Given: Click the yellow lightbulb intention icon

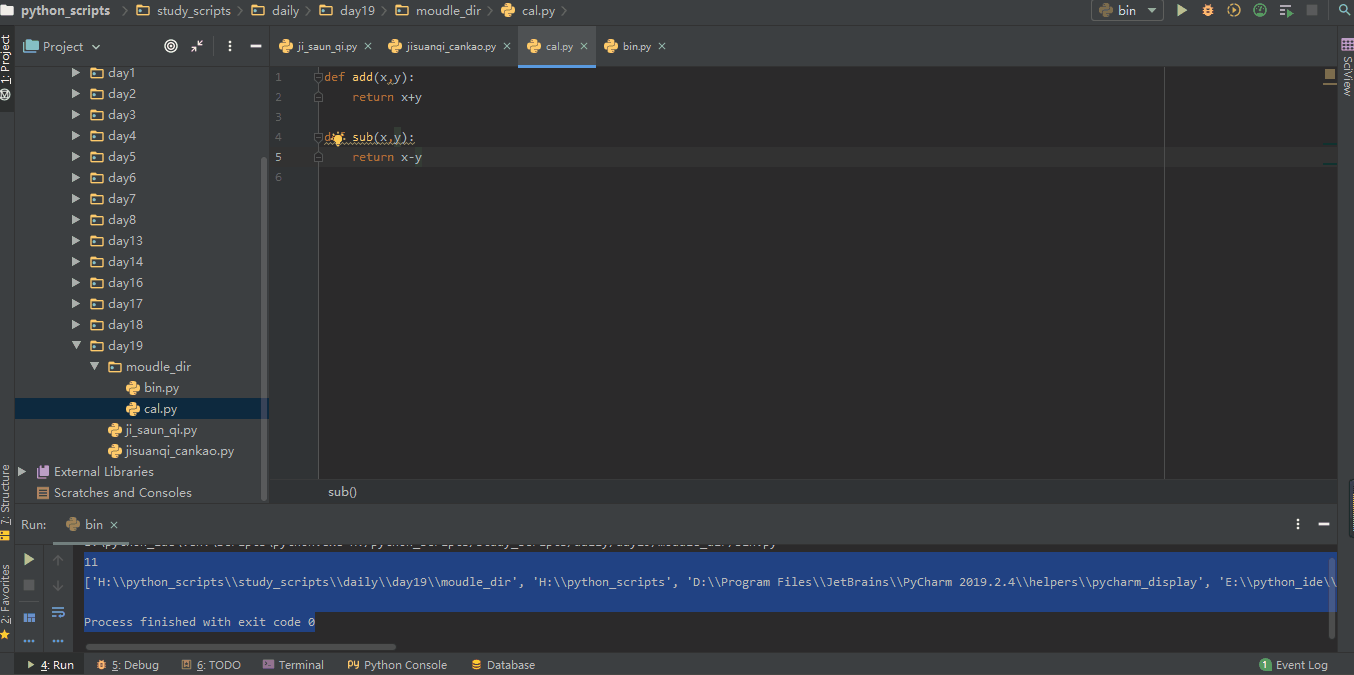Looking at the screenshot, I should [337, 138].
